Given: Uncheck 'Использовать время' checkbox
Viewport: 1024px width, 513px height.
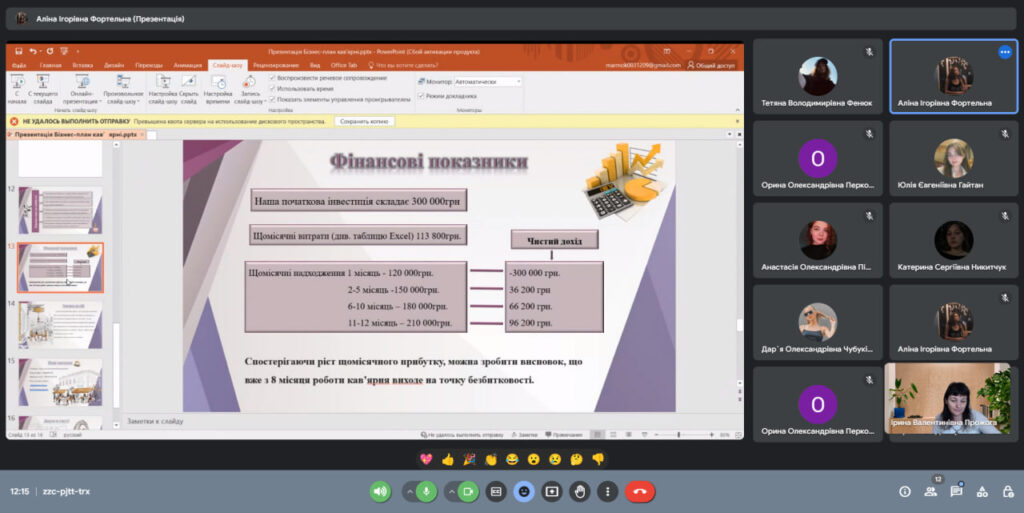Looking at the screenshot, I should click(273, 88).
